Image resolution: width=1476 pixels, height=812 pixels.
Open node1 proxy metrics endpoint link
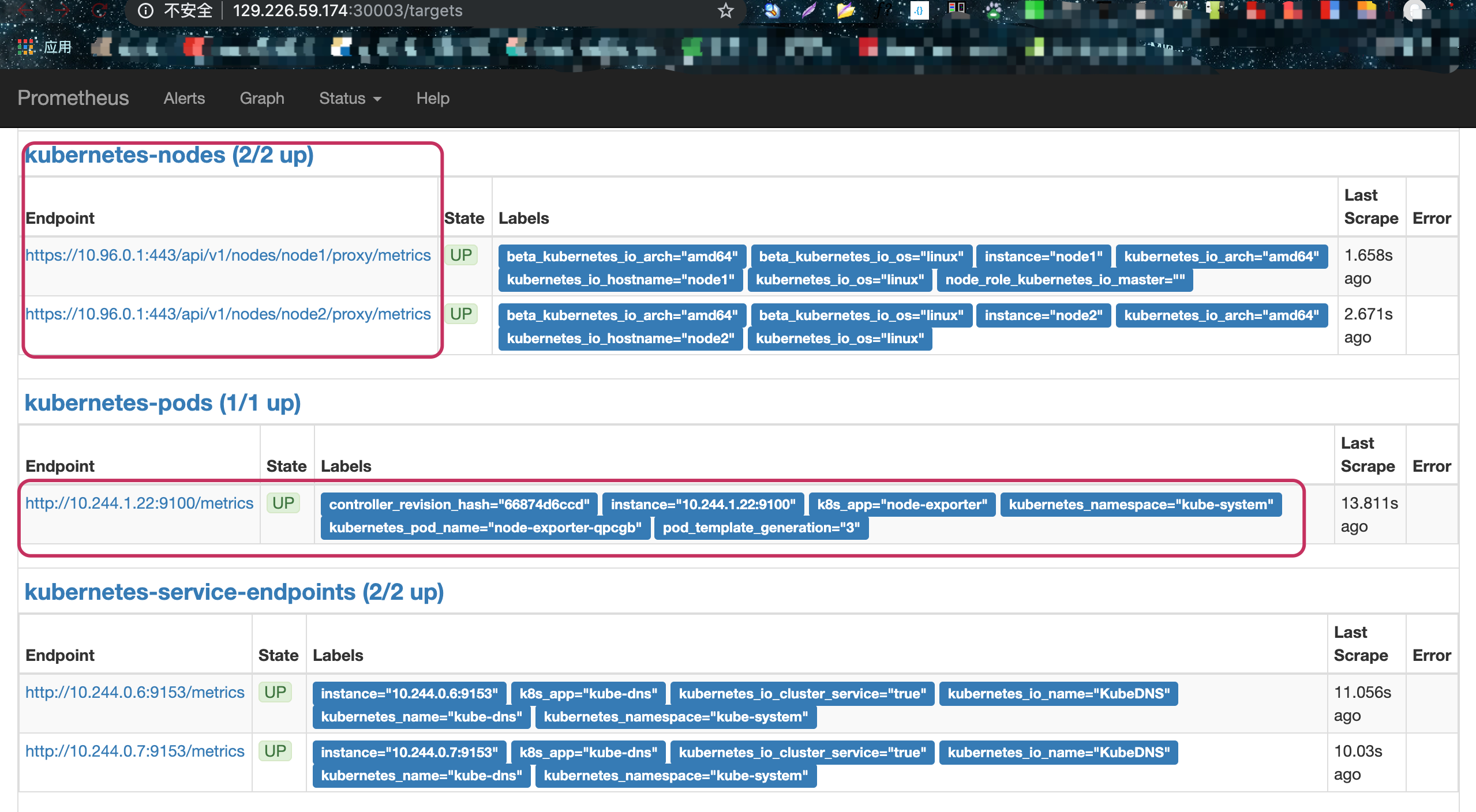[228, 255]
